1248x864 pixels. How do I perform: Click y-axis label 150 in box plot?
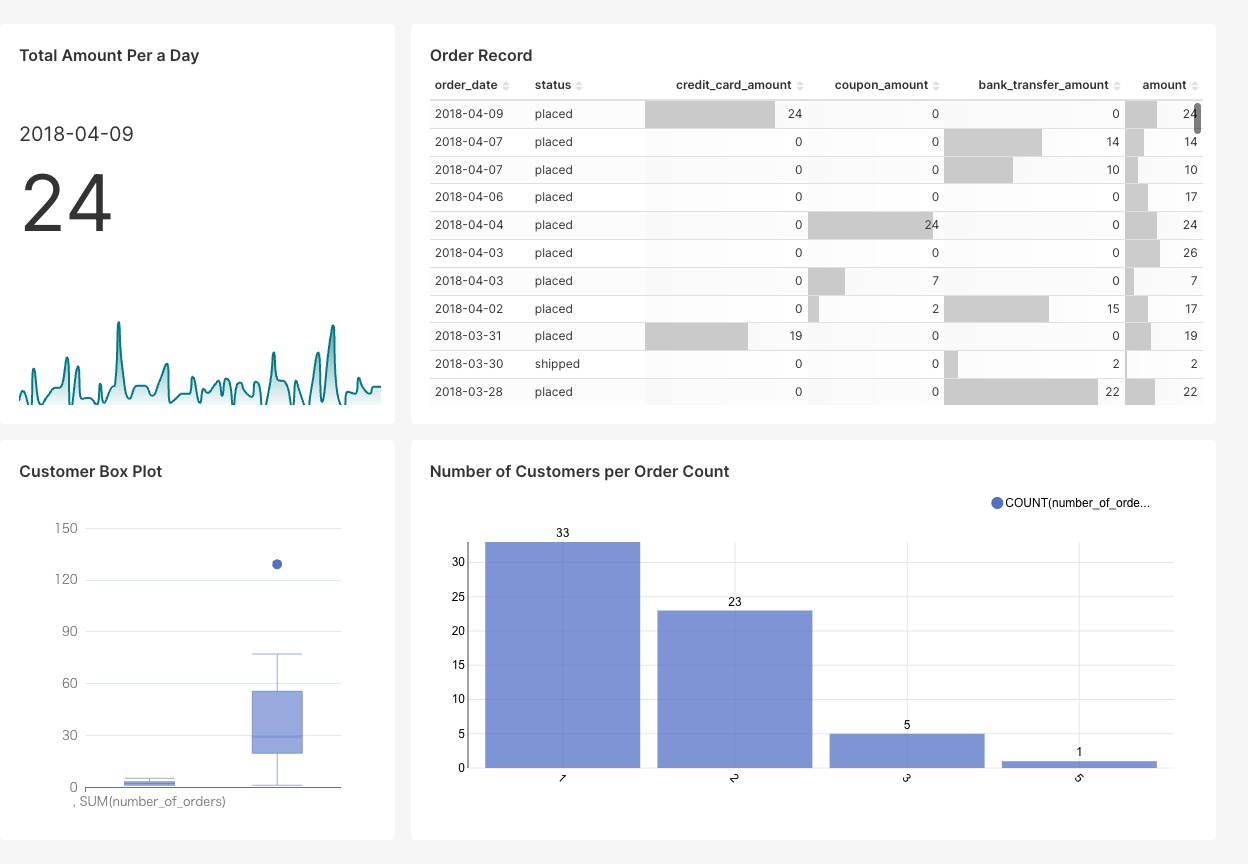(66, 528)
